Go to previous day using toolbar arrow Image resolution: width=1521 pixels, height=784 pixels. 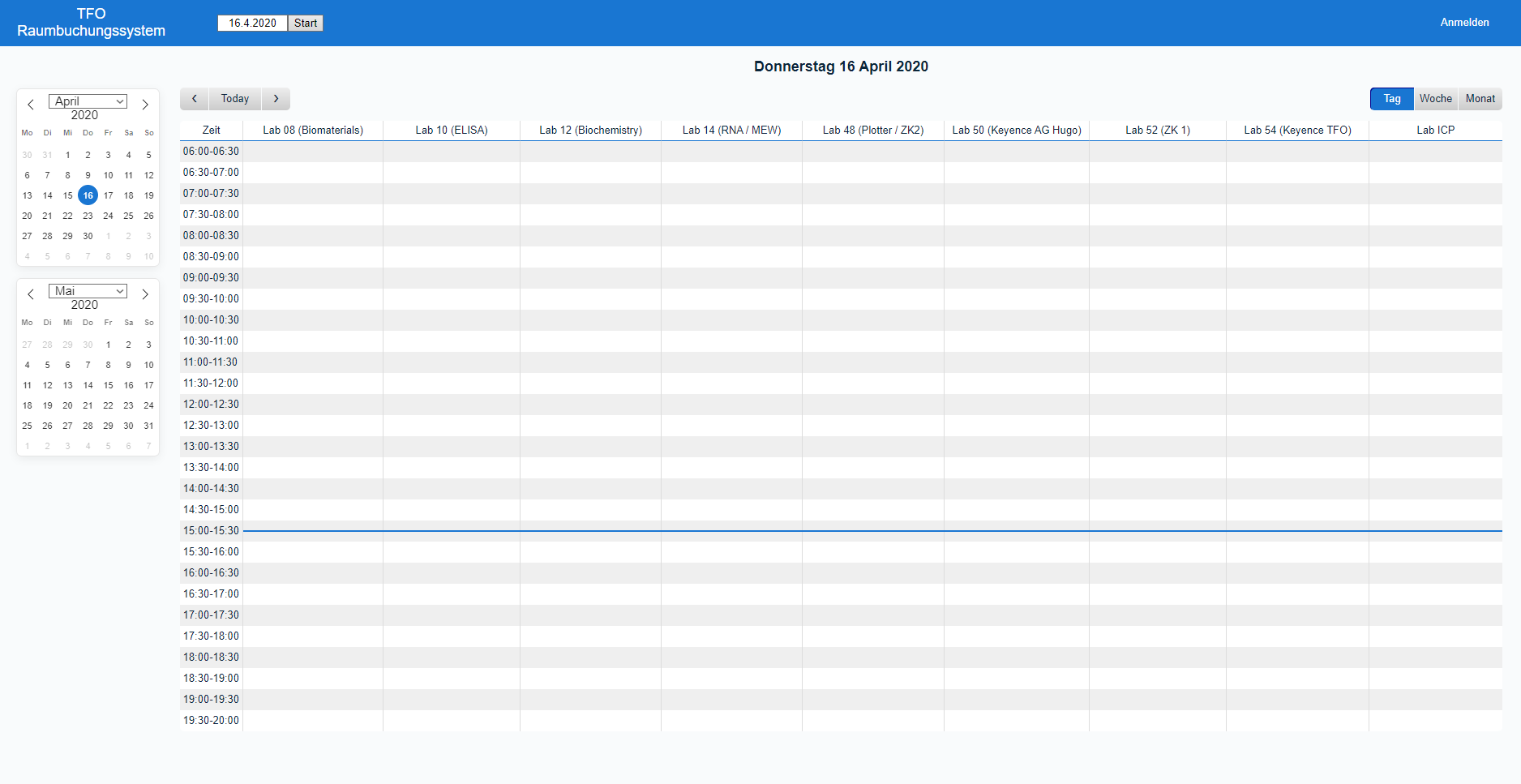click(195, 99)
